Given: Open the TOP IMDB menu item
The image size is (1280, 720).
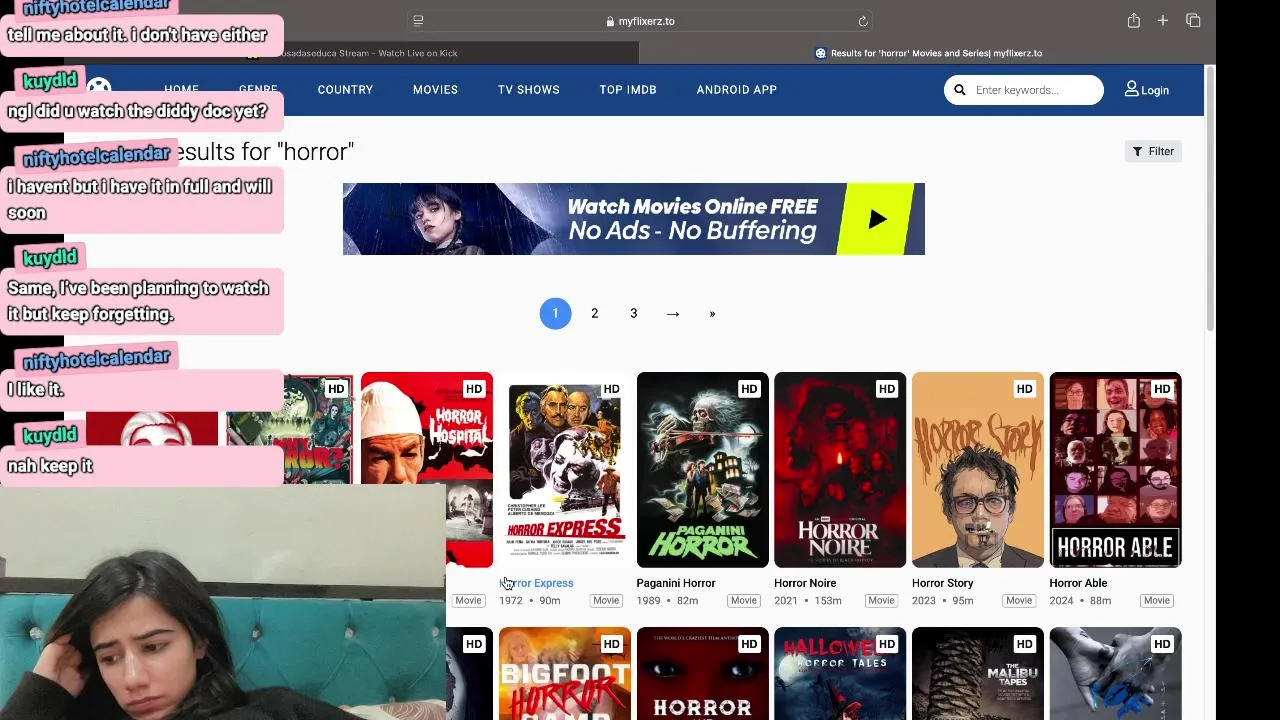Looking at the screenshot, I should click(628, 90).
